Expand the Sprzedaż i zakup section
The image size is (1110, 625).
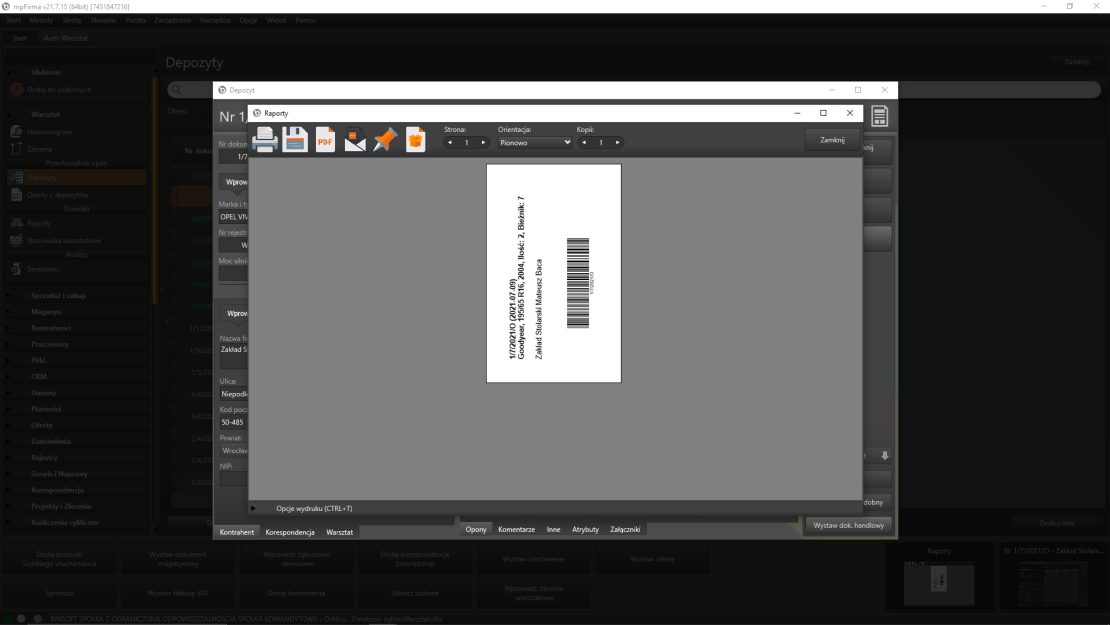58,295
